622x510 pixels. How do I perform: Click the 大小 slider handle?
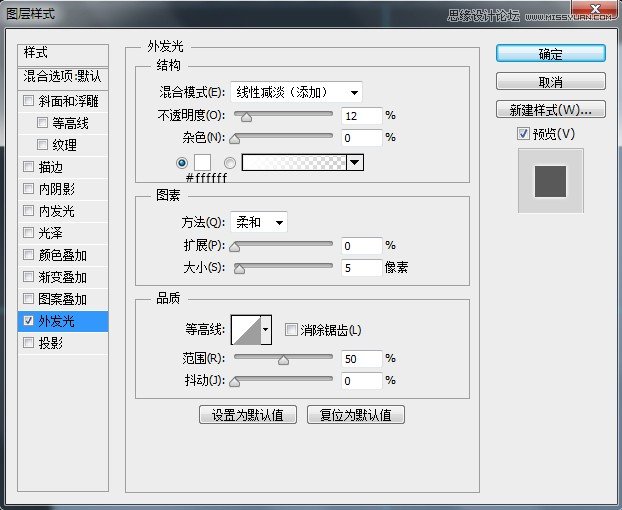239,269
